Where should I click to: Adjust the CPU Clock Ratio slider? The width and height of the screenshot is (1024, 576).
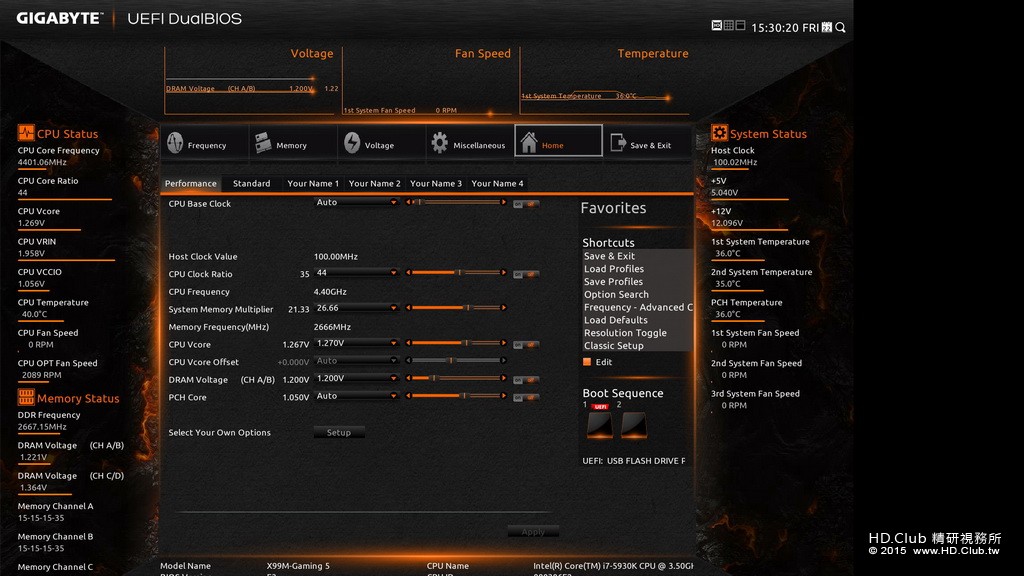(456, 272)
